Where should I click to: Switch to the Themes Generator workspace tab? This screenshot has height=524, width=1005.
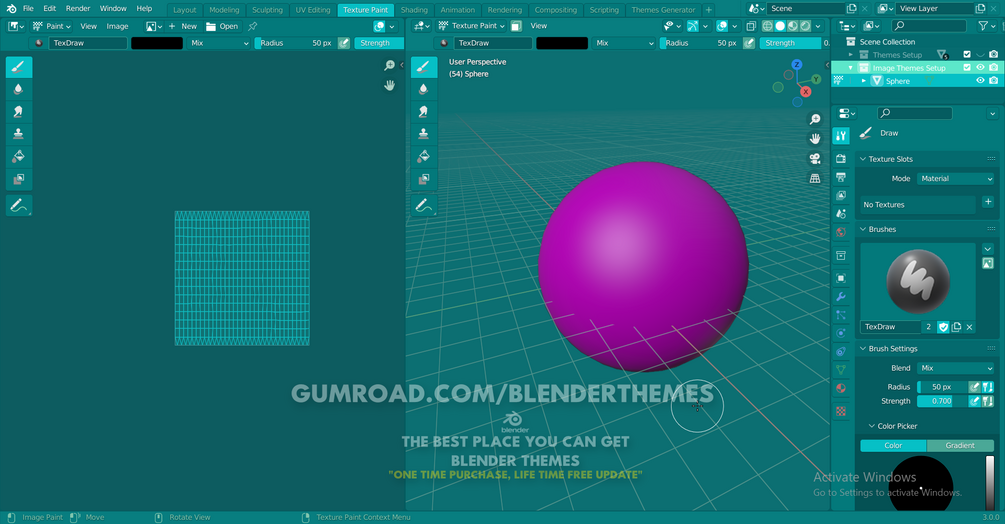[x=663, y=10]
